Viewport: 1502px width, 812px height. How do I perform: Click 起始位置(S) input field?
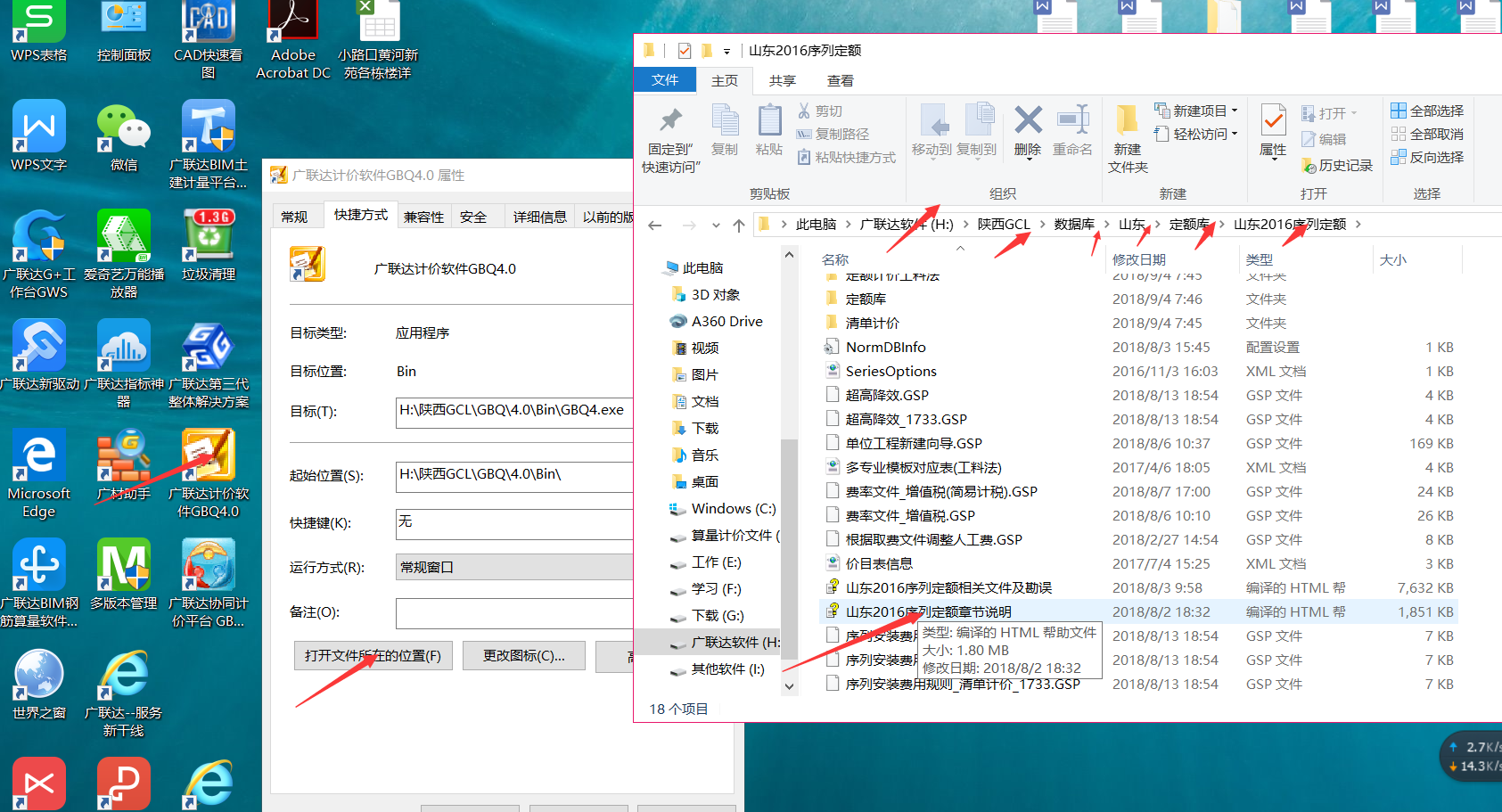tap(514, 476)
